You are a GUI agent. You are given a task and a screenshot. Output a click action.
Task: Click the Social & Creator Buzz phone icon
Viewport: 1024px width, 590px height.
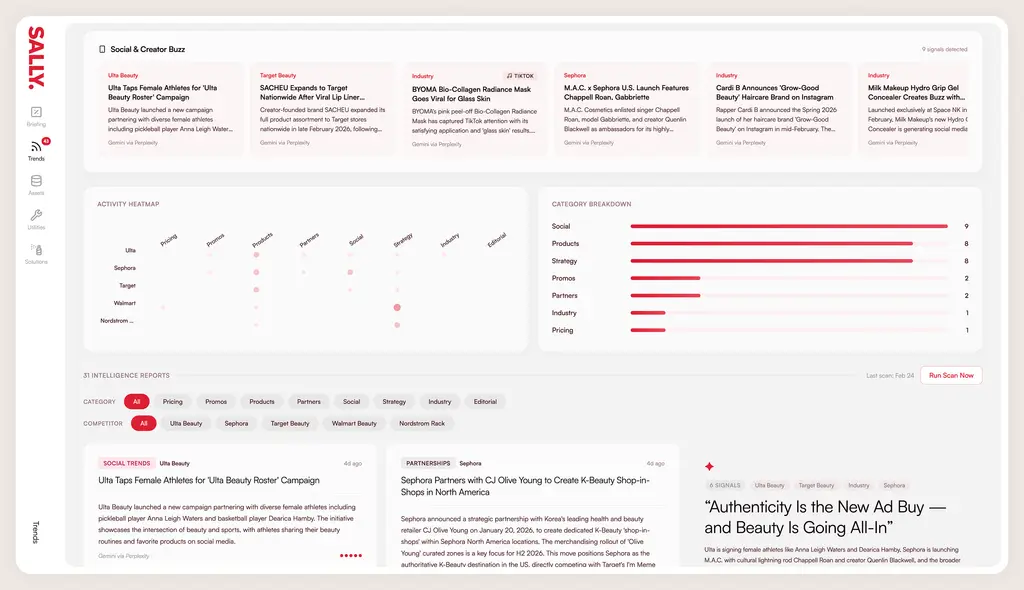point(102,49)
